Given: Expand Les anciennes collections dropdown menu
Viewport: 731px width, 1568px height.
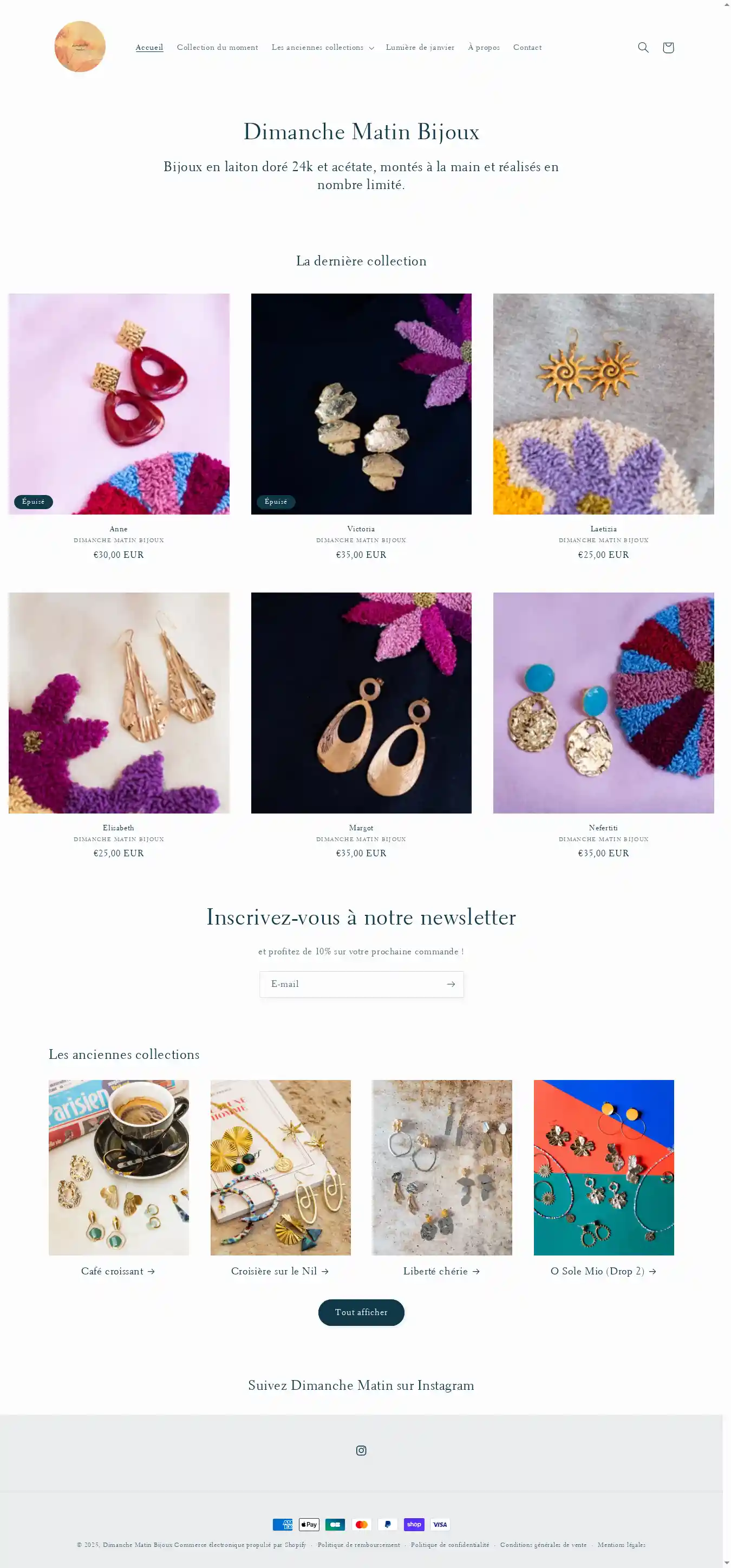Looking at the screenshot, I should [x=323, y=48].
